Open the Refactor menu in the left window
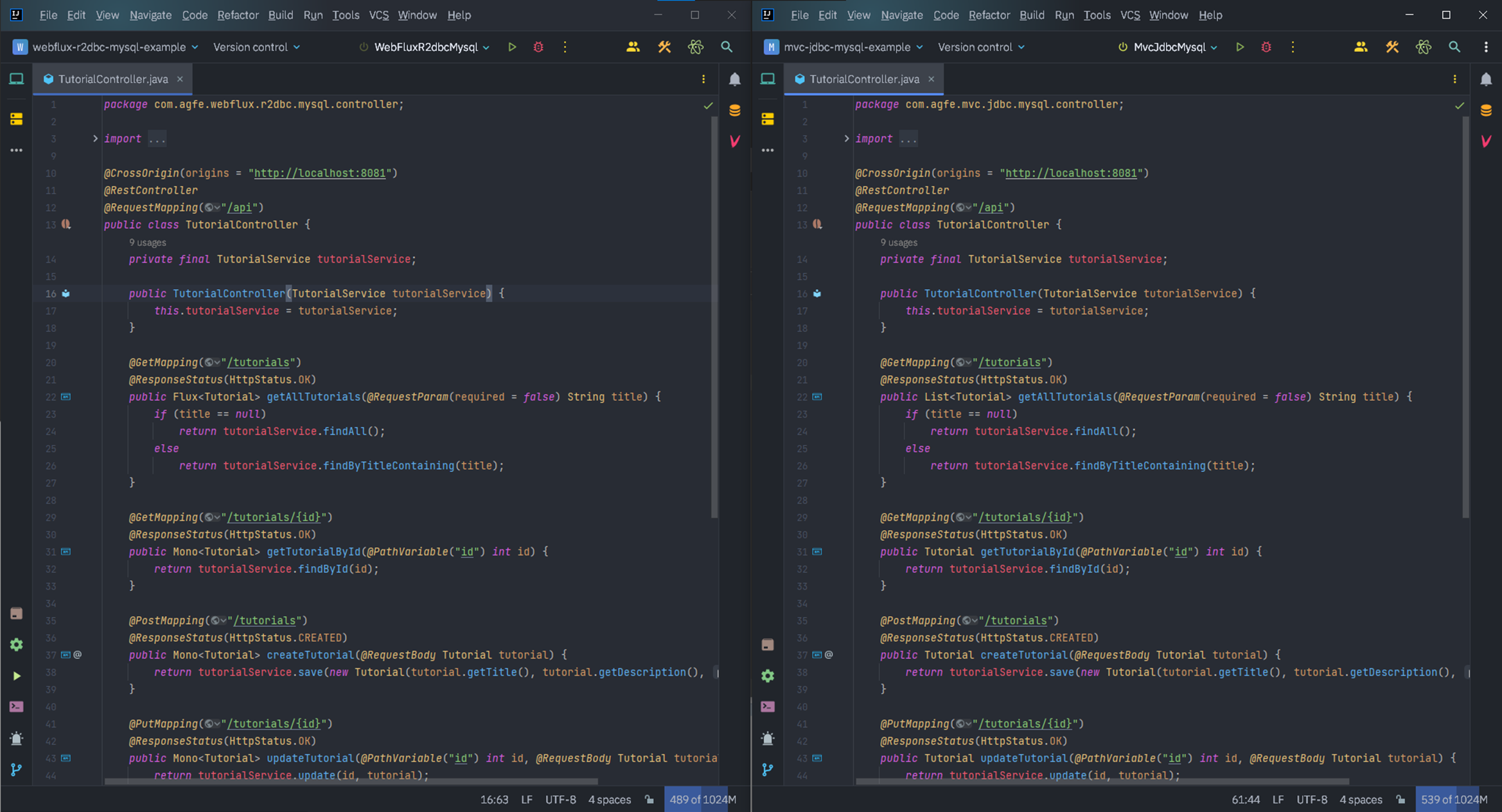The width and height of the screenshot is (1502, 812). click(237, 15)
